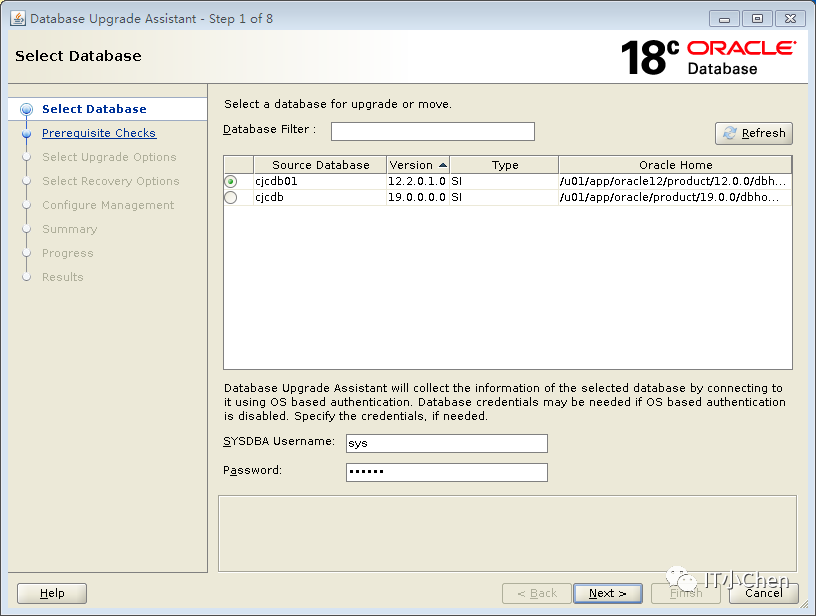Focus the Password field

pos(447,472)
